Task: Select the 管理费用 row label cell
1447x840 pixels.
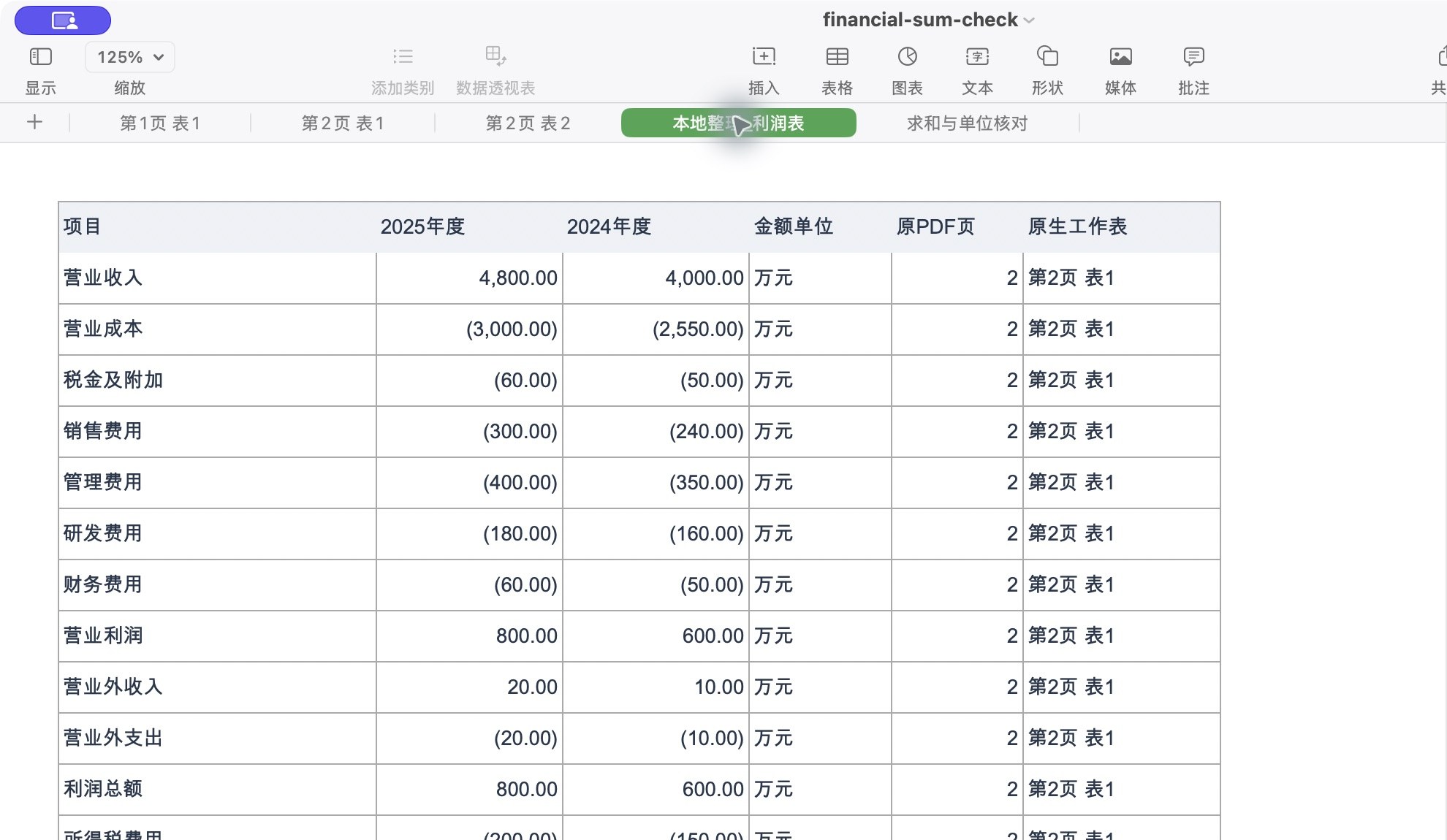Action: (217, 483)
